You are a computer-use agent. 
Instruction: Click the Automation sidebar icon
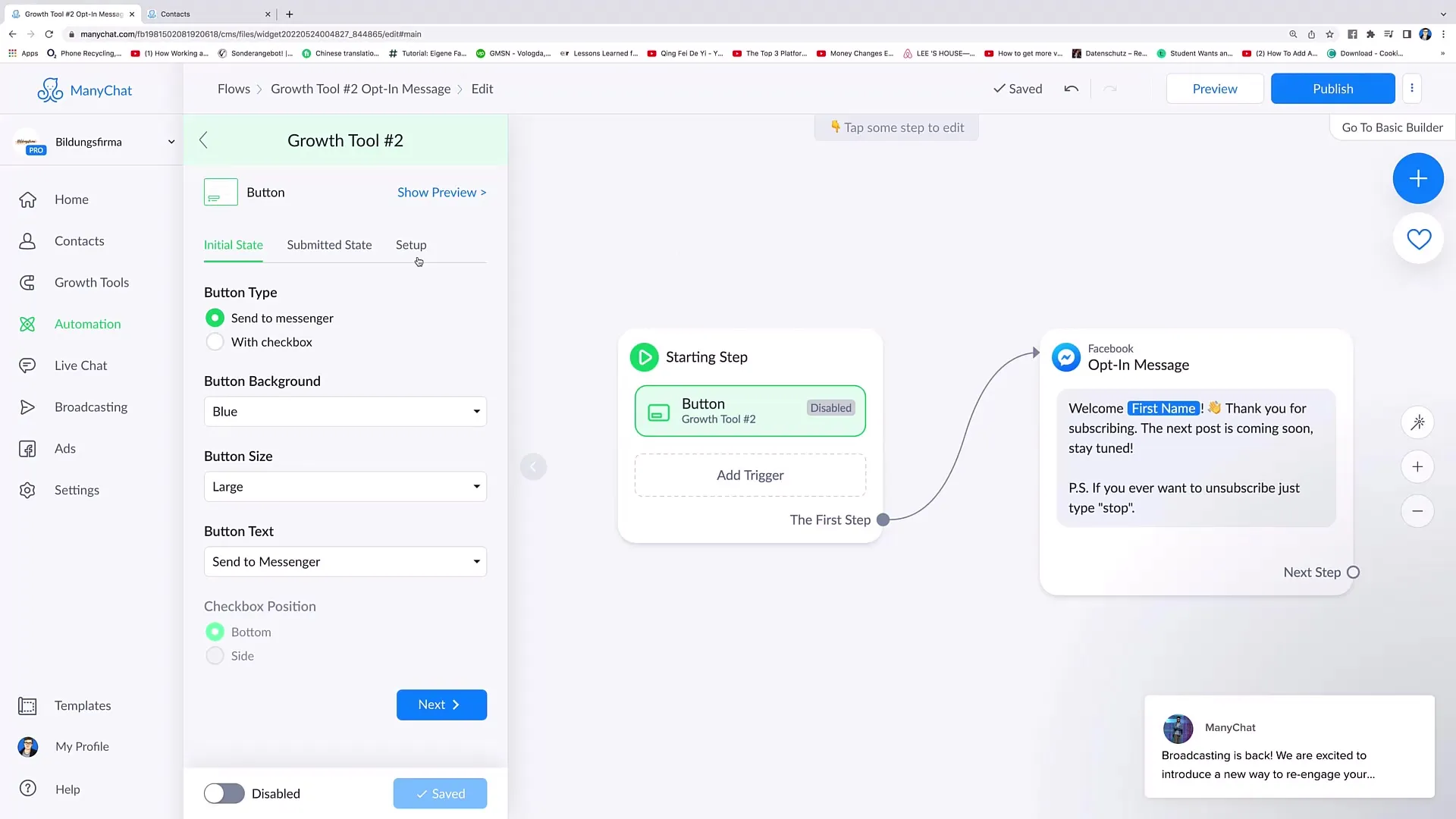[27, 323]
